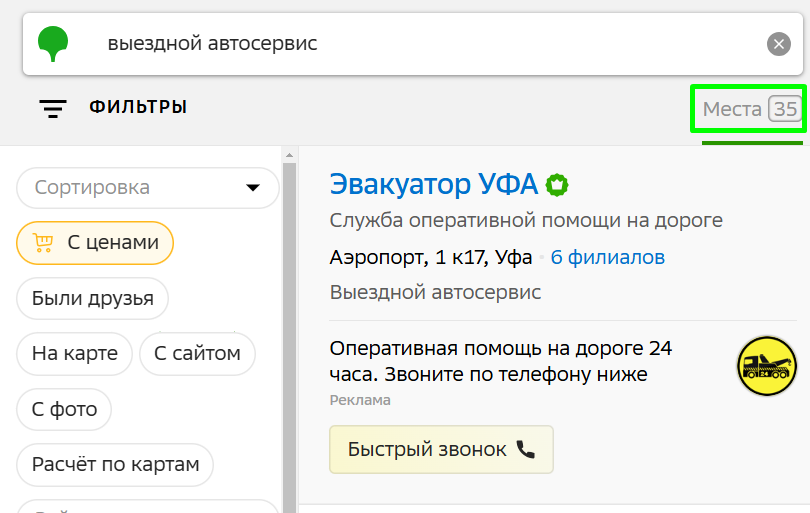The image size is (810, 513).
Task: Enable the Расчёт по картам filter
Action: (x=115, y=464)
